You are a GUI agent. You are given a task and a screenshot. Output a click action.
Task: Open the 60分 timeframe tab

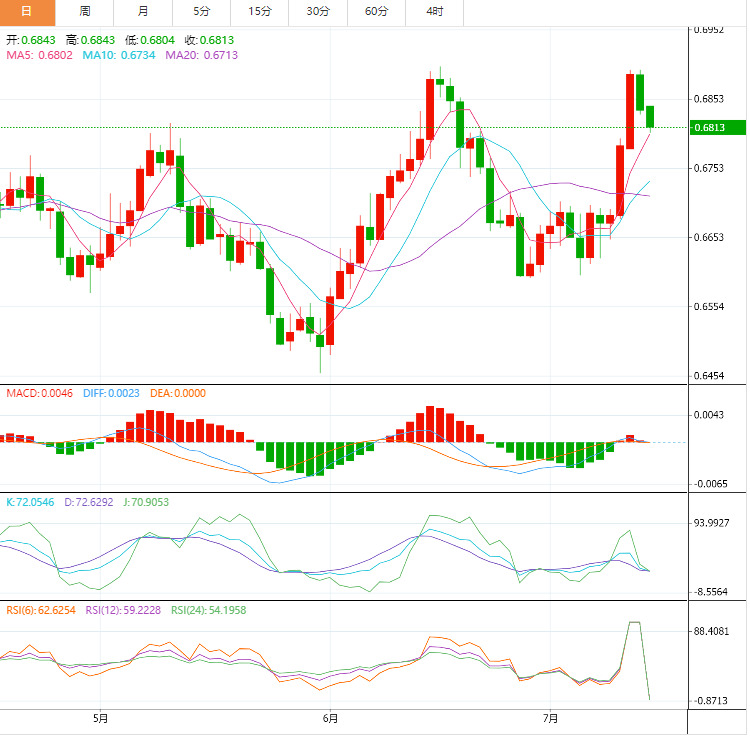[x=377, y=12]
